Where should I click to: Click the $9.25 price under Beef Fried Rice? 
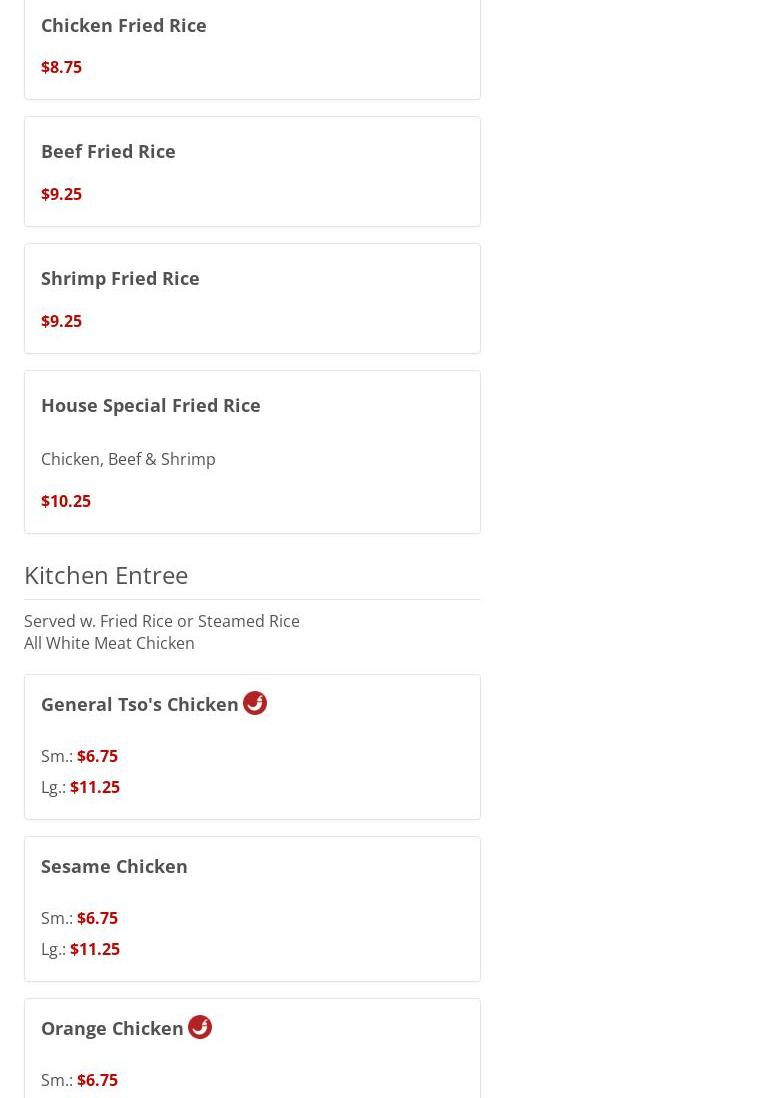coord(62,194)
